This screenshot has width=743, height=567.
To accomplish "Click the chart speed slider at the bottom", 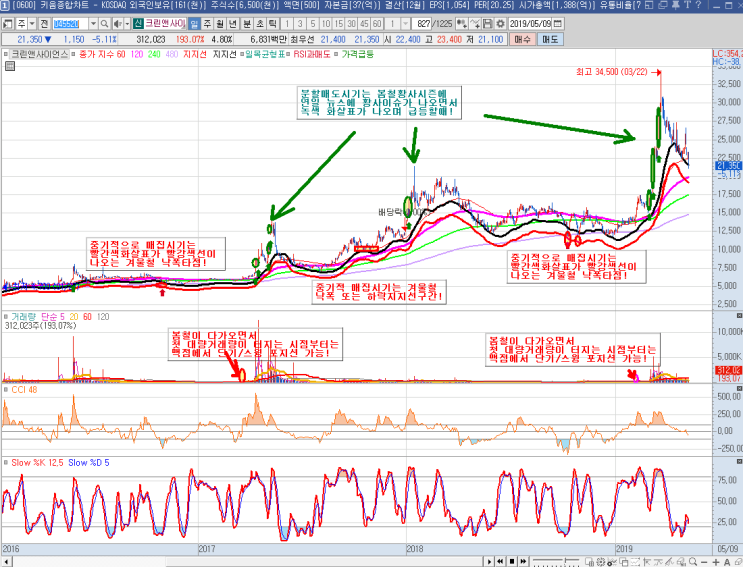I will tap(556, 562).
